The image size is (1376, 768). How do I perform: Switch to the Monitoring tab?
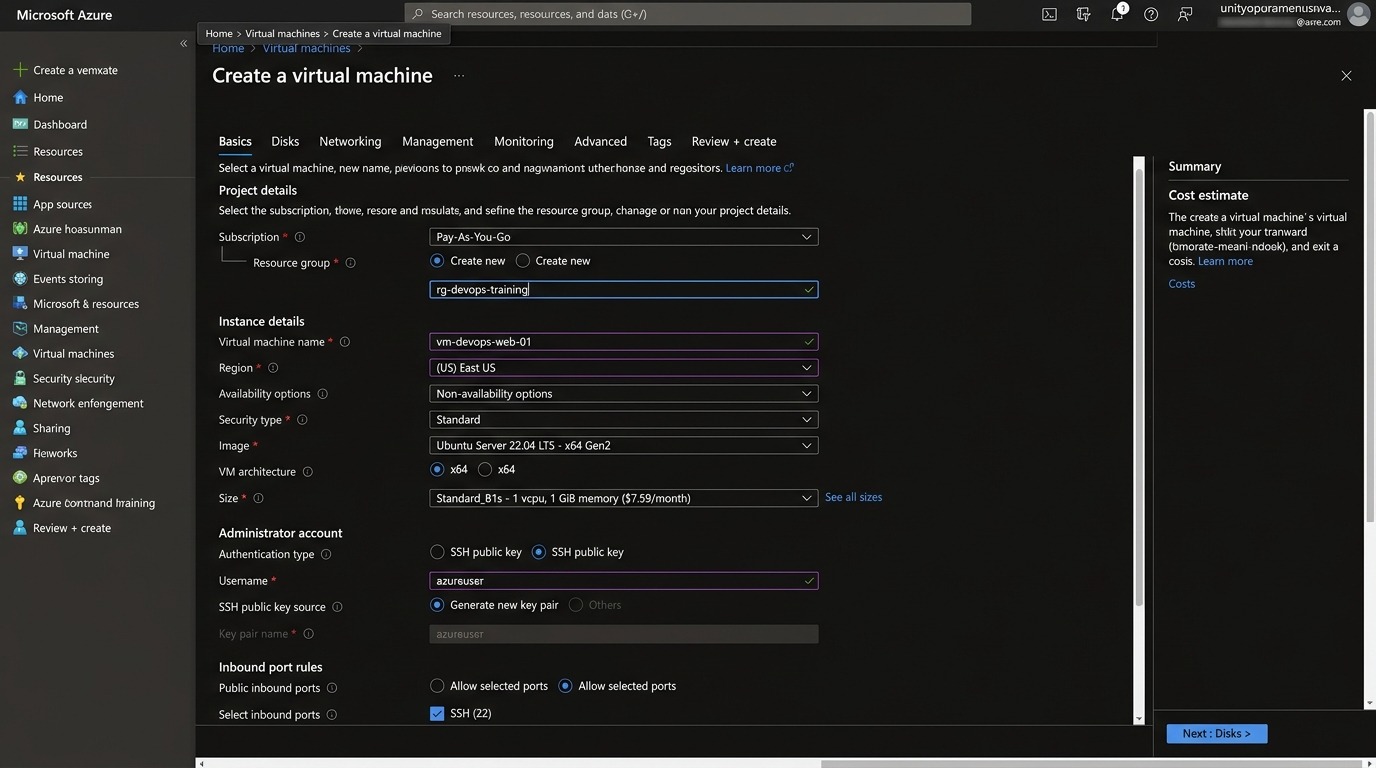click(x=524, y=141)
